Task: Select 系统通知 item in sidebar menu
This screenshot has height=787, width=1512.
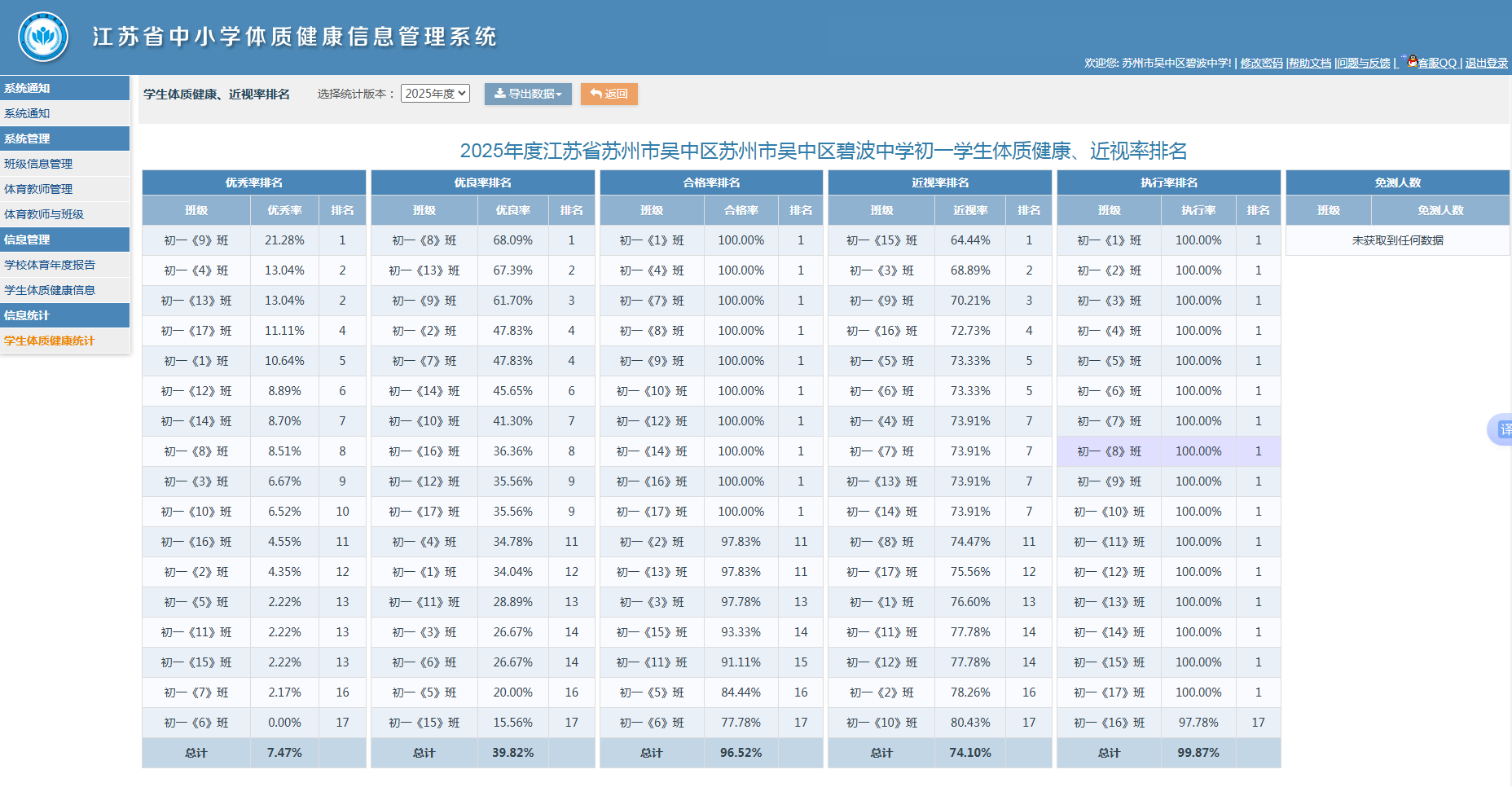Action: [28, 113]
